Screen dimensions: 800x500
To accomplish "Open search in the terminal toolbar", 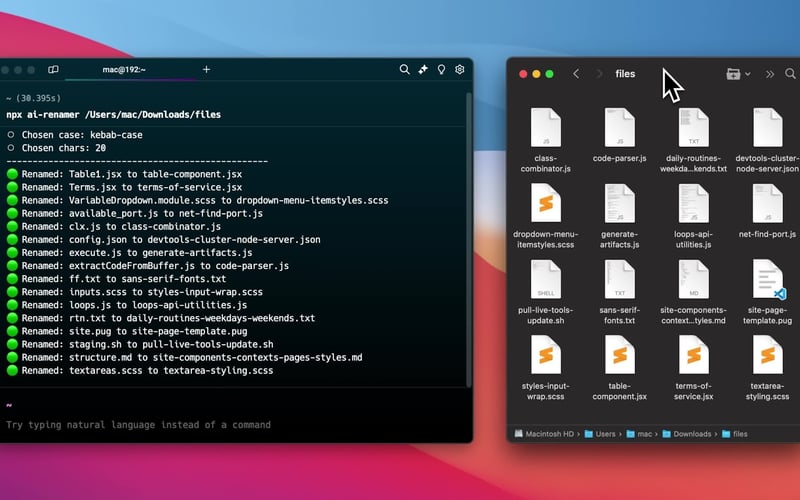I will pos(404,69).
